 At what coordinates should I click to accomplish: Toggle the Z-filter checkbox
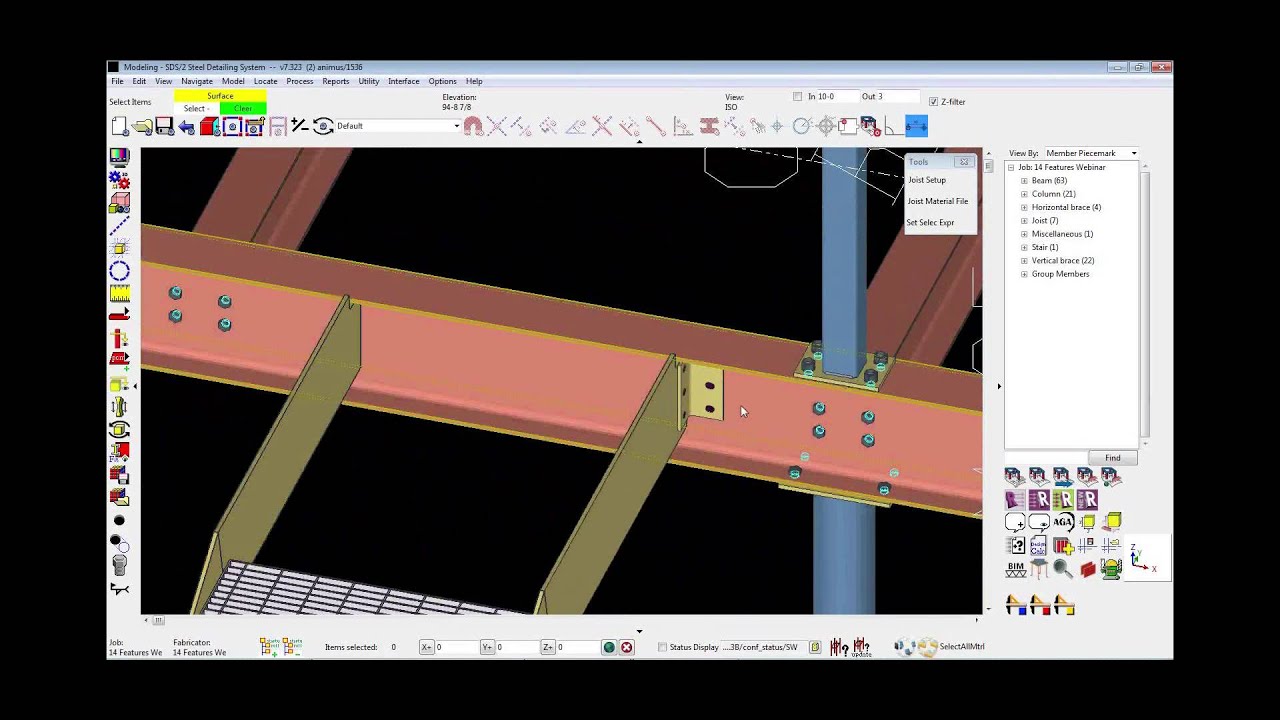[x=933, y=101]
